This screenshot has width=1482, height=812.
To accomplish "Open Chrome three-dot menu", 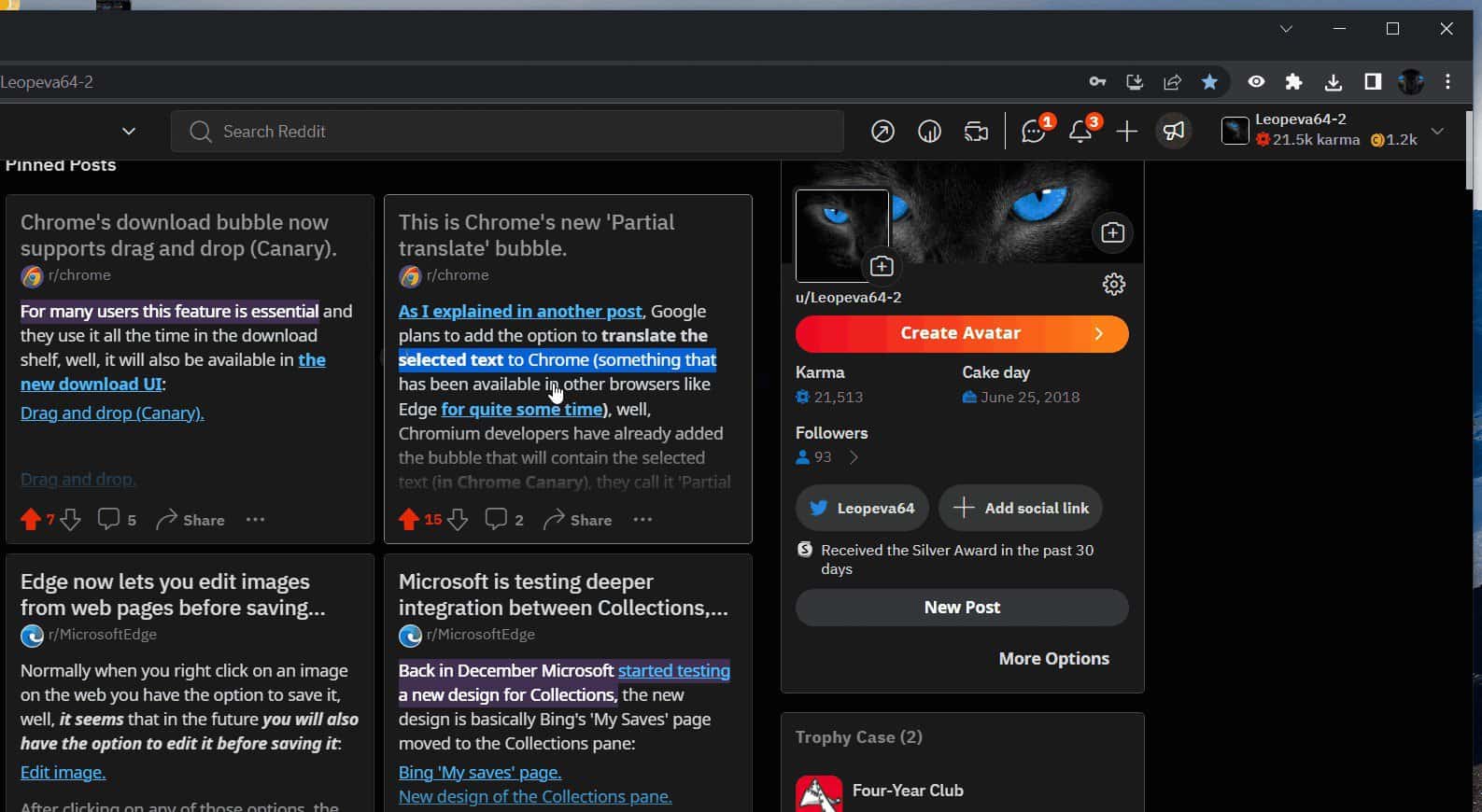I will pyautogui.click(x=1448, y=82).
